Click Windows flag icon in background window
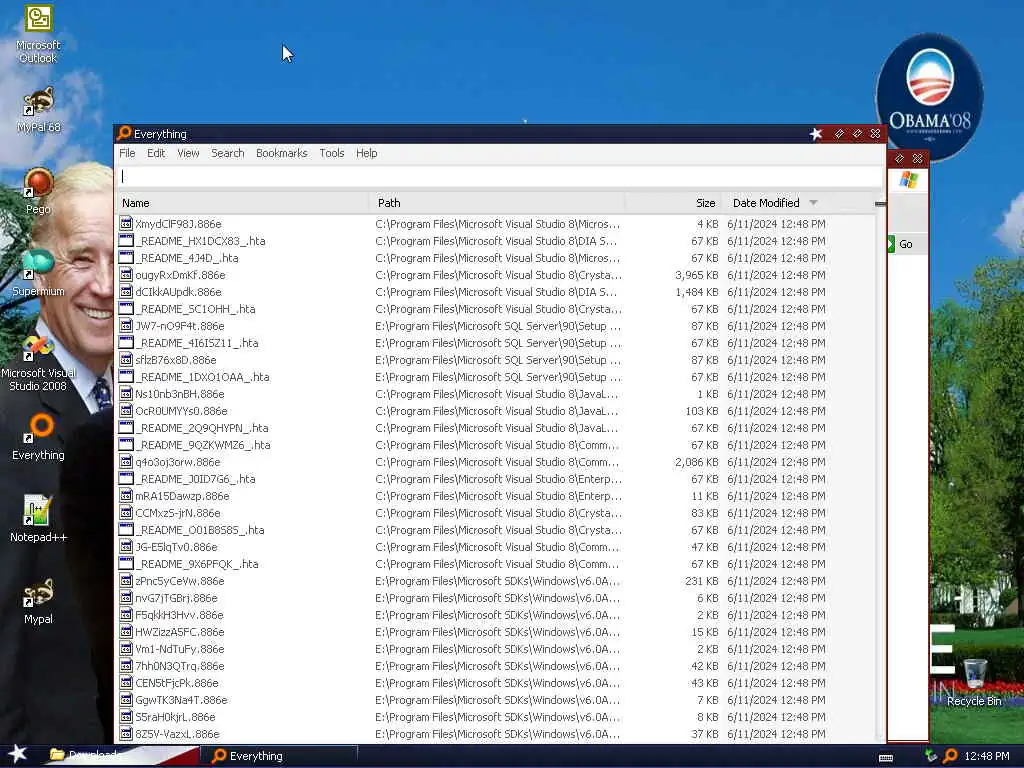 coord(908,180)
